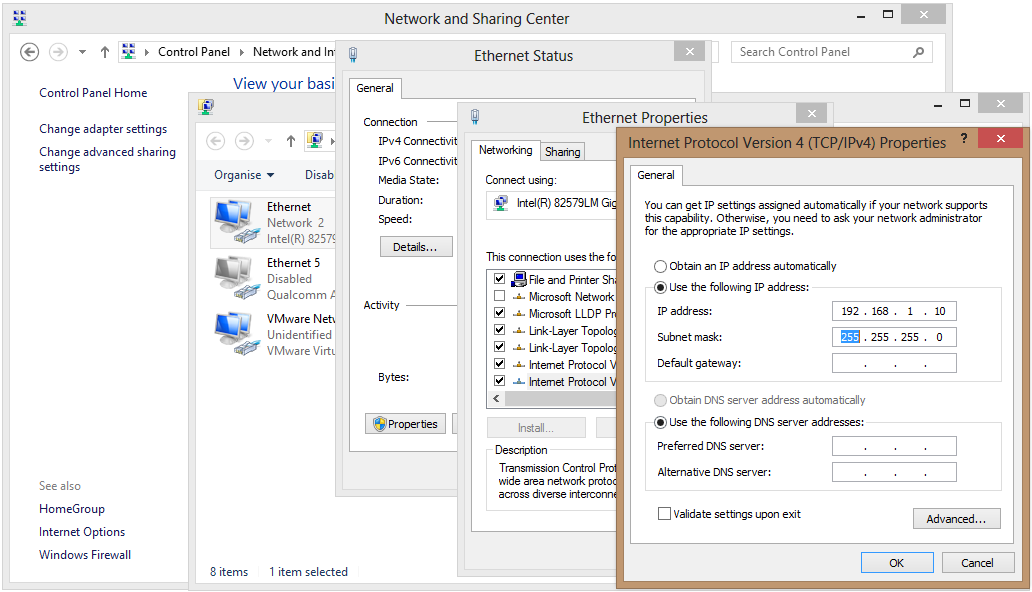Select General tab in Ethernet Status
Image resolution: width=1032 pixels, height=592 pixels.
pos(375,88)
